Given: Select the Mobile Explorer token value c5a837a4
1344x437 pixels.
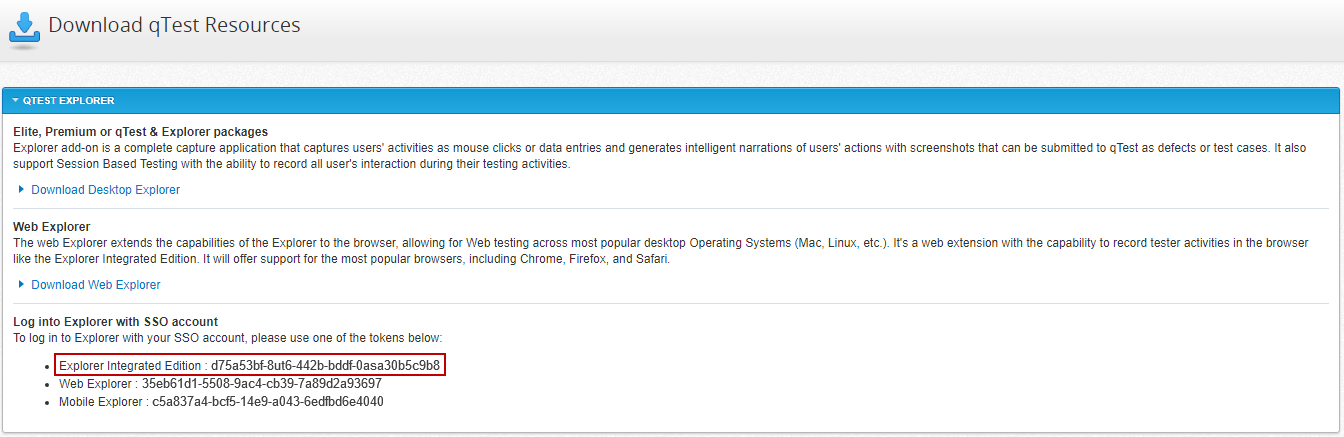Looking at the screenshot, I should point(268,402).
